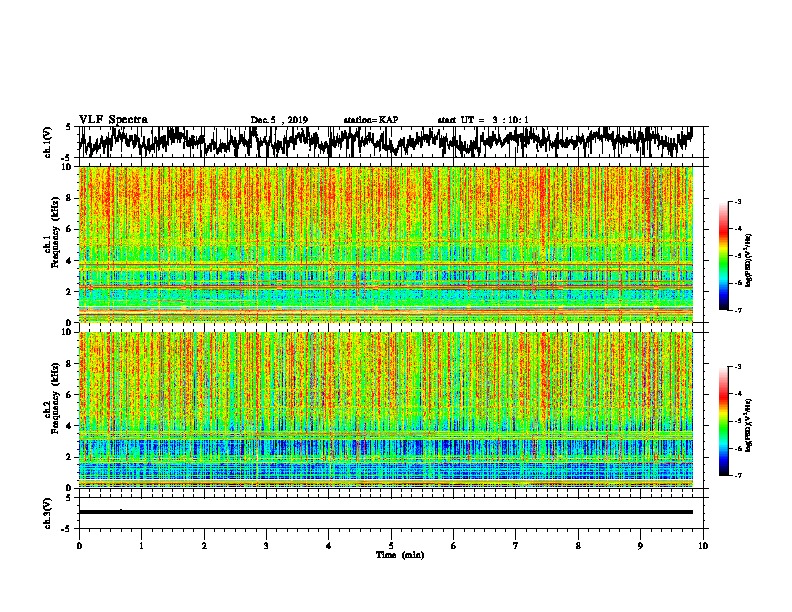Click the ch.1 spectrogram color bar

(x=723, y=256)
